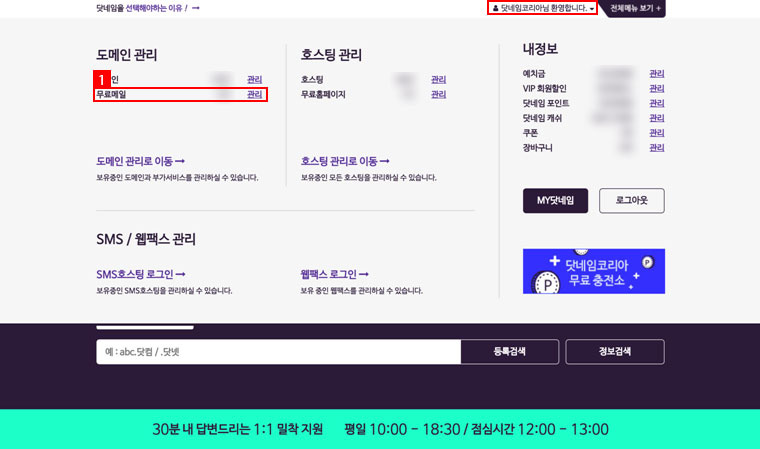Click 관리 link next to 호스팅

tap(438, 79)
